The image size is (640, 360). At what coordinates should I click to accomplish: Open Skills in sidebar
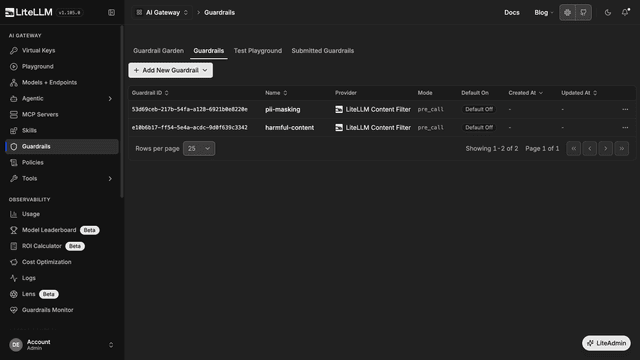[x=62, y=131]
